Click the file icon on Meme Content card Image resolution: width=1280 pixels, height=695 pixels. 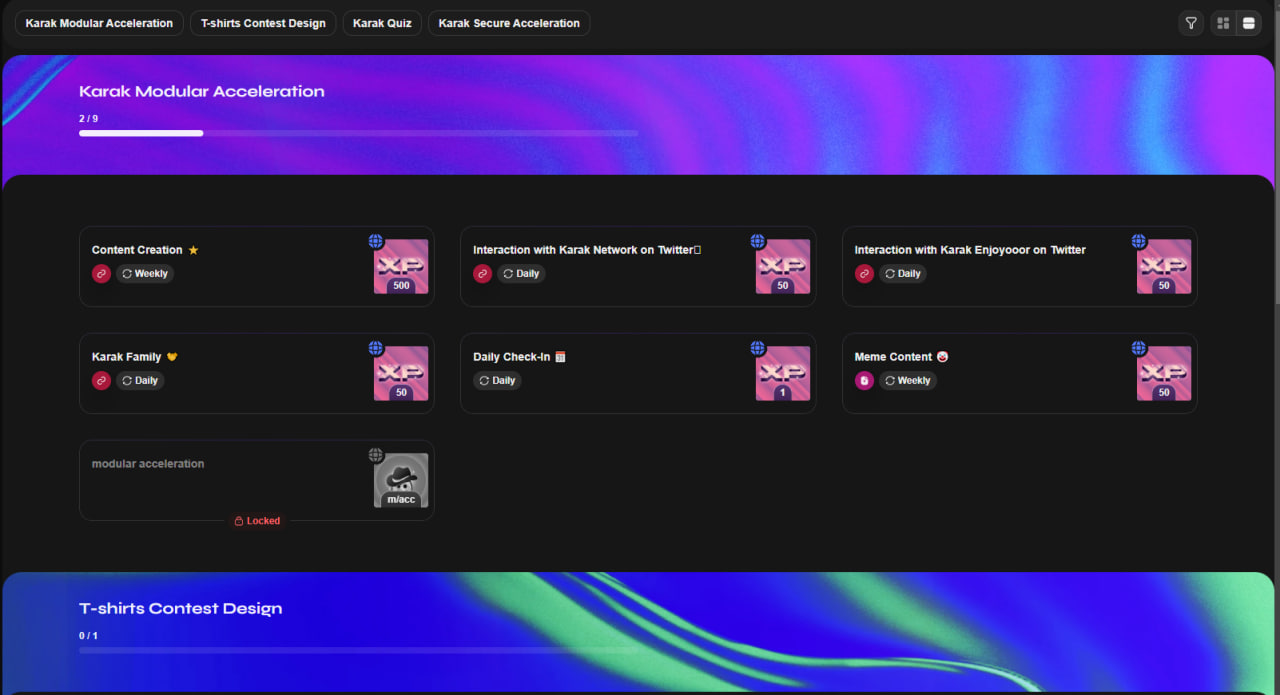864,380
